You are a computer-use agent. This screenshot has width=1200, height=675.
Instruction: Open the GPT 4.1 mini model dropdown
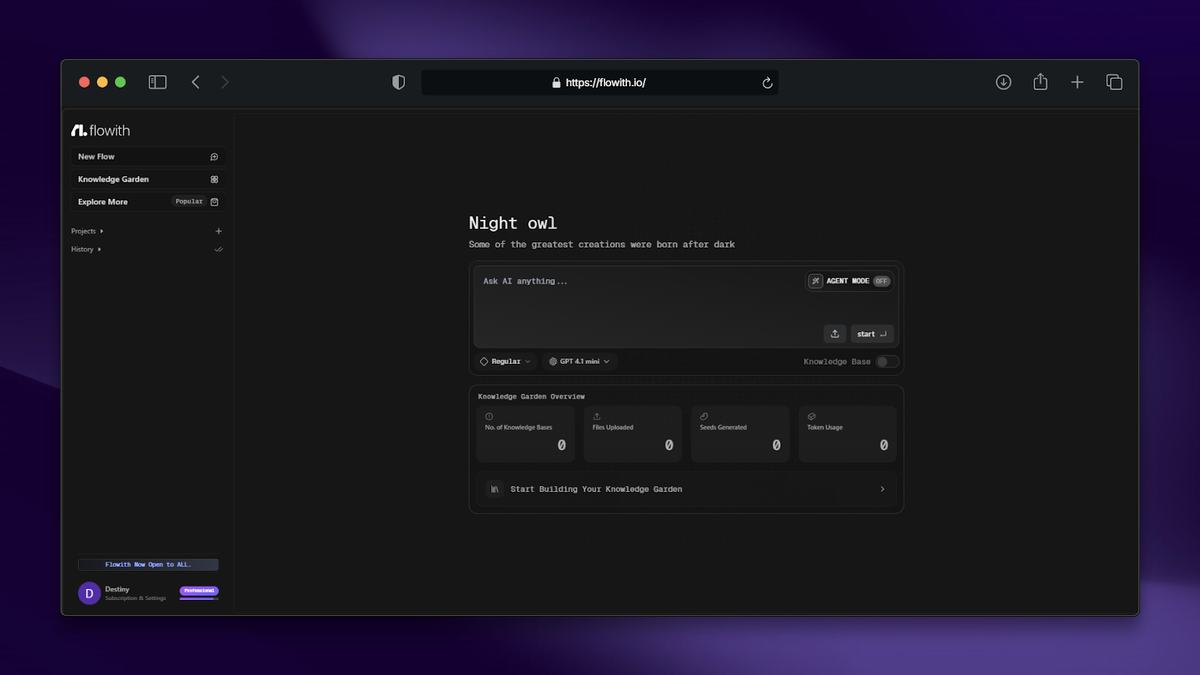[580, 361]
